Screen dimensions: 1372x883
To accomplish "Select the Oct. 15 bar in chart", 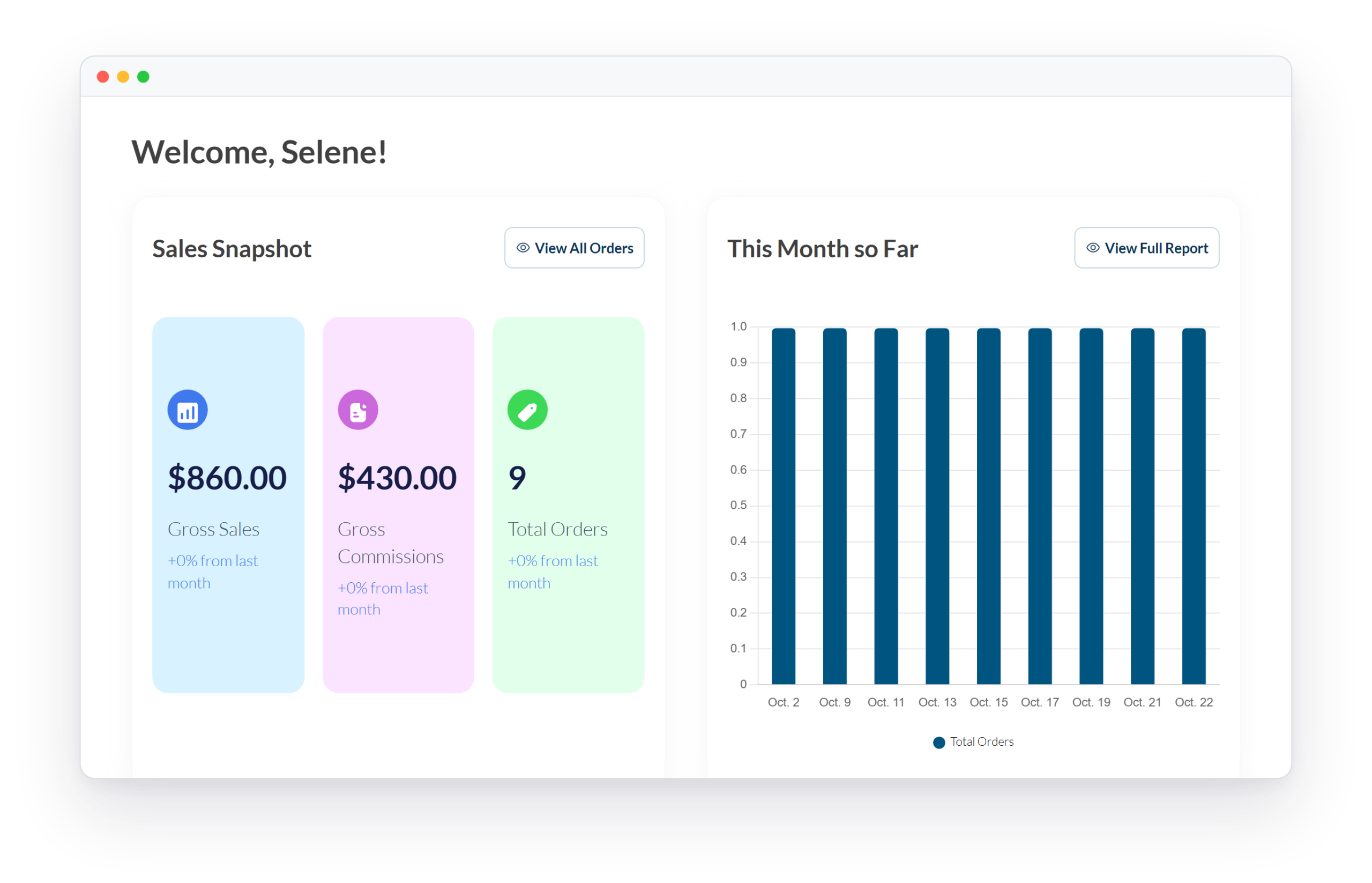I will tap(989, 506).
